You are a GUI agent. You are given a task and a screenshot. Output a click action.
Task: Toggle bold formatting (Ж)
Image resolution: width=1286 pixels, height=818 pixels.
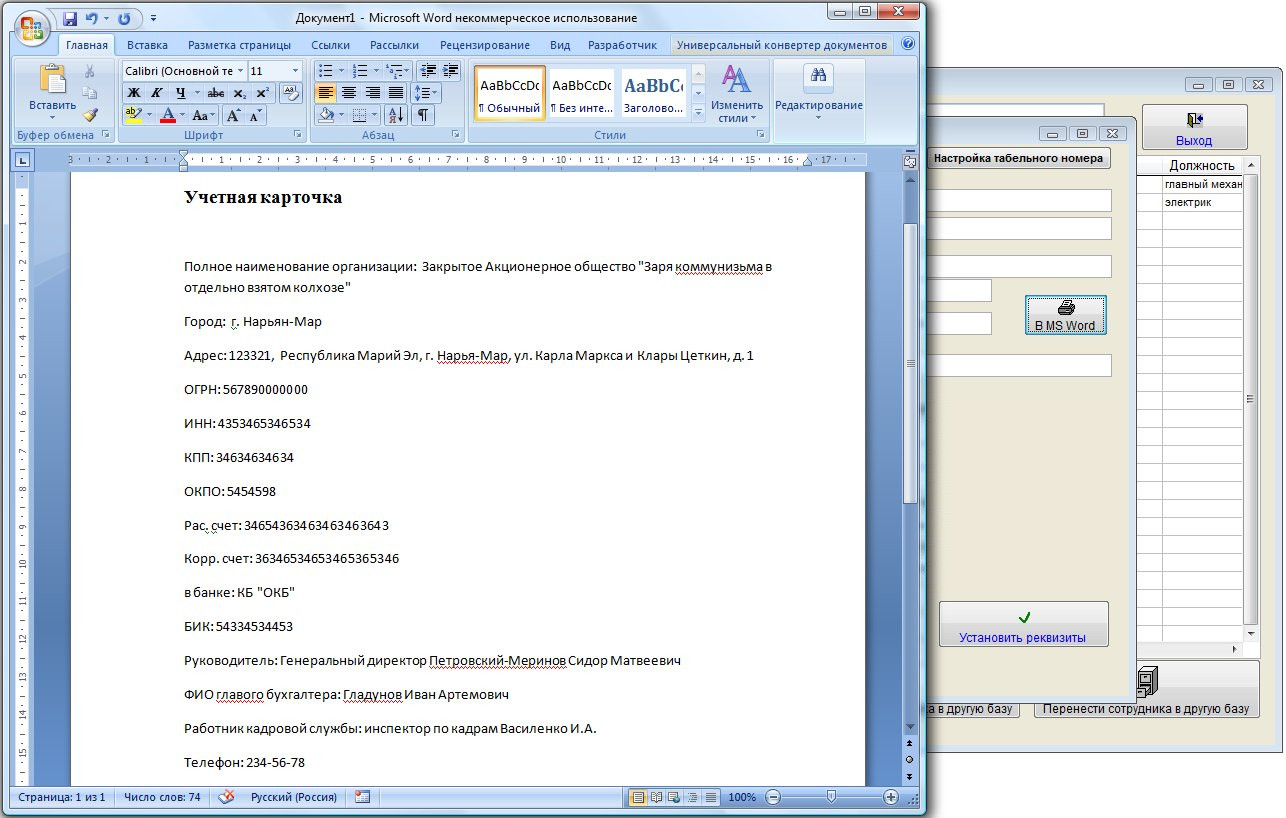pyautogui.click(x=134, y=93)
